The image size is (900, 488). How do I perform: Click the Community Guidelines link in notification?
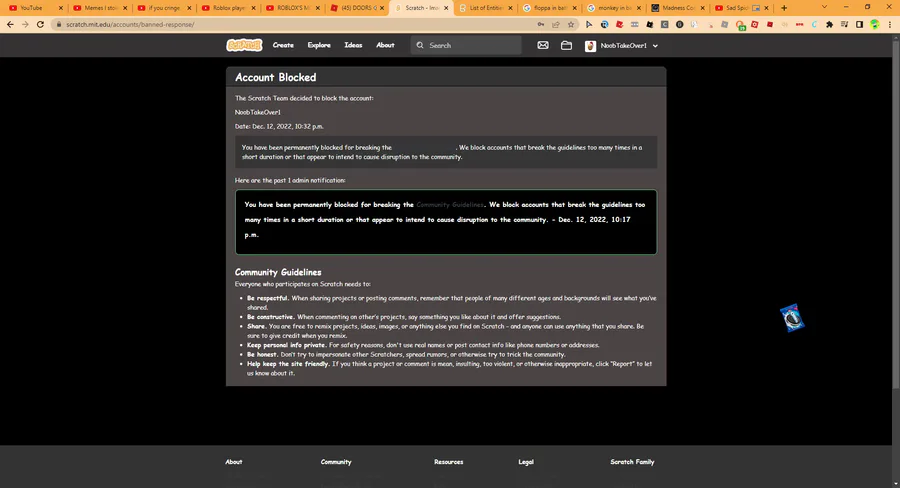coord(450,205)
